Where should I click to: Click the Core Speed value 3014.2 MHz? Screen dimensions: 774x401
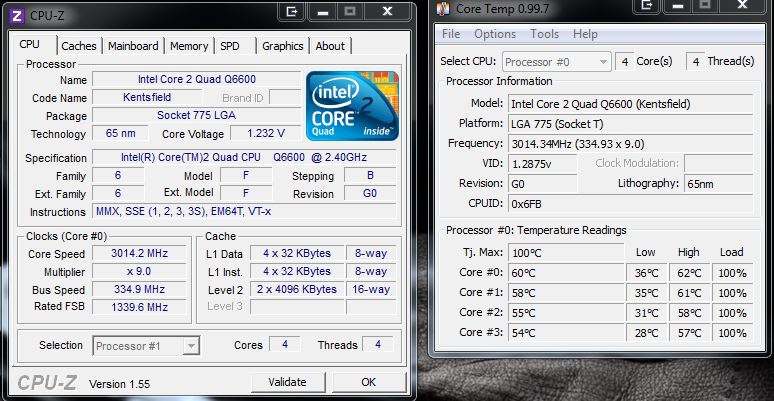(139, 253)
